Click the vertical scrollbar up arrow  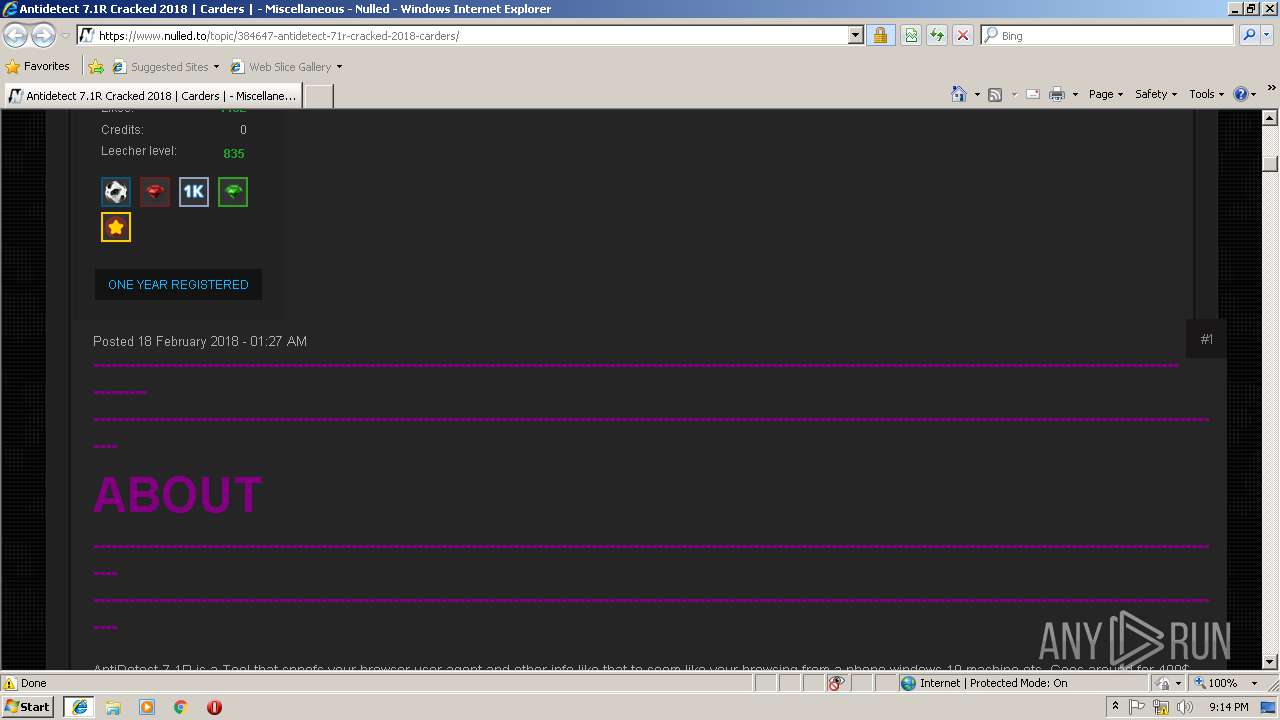[1270, 119]
